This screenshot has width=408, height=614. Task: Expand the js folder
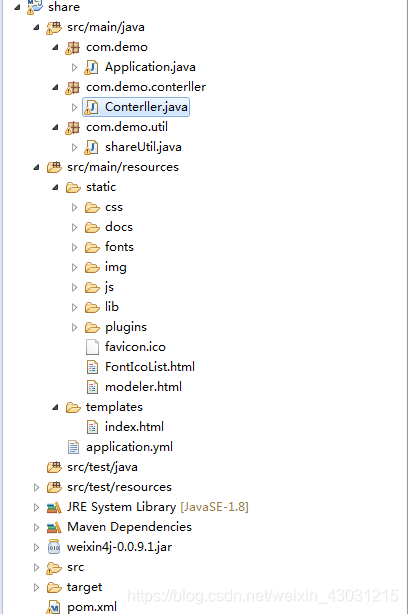coord(74,287)
